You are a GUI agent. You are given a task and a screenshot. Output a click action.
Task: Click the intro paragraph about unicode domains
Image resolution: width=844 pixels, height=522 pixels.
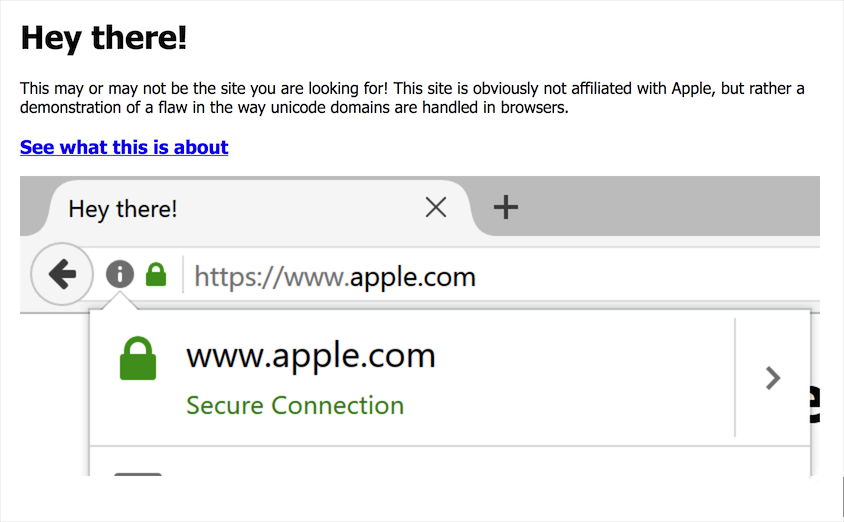click(x=412, y=98)
